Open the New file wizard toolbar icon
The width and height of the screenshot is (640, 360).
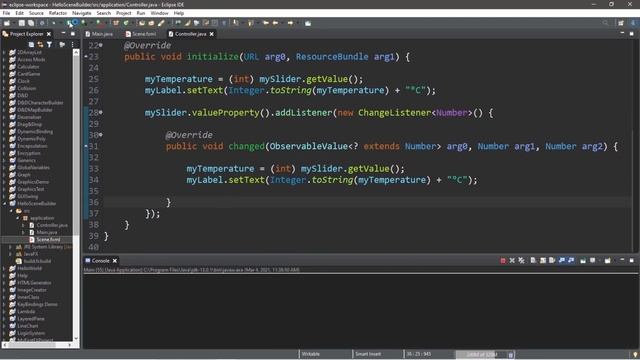click(x=7, y=23)
